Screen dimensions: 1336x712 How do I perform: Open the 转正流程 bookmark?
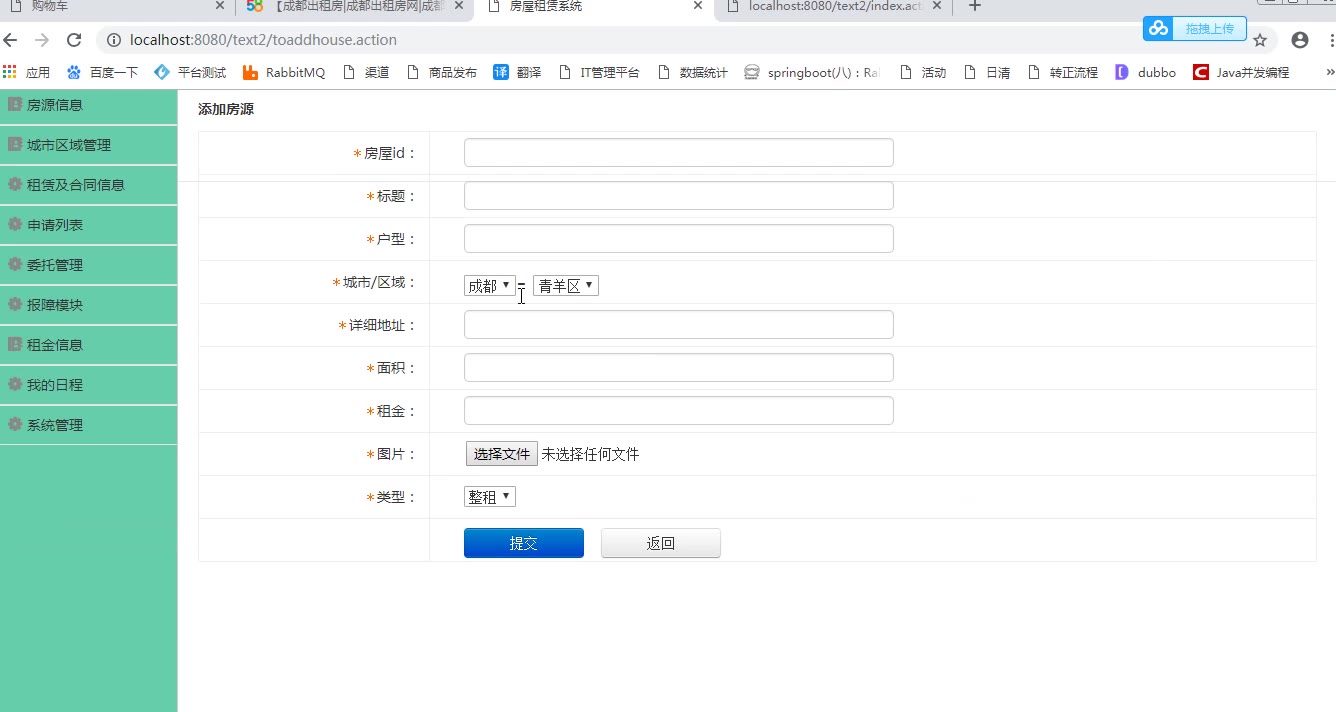1062,72
